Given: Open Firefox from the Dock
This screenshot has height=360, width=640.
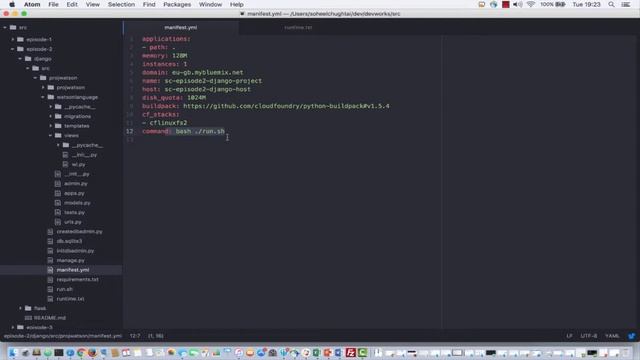Looking at the screenshot, I should click(92, 353).
